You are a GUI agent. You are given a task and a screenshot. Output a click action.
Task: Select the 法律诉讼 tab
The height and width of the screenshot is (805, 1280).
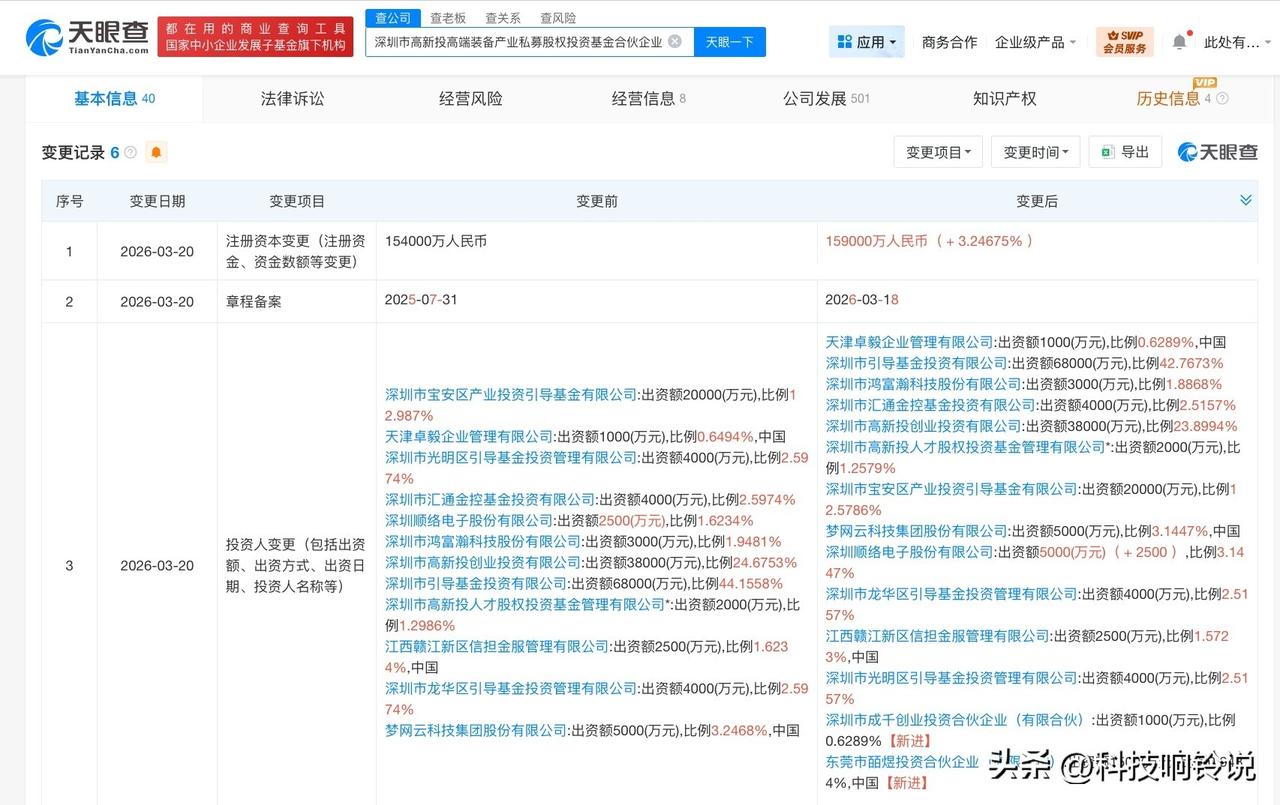[x=292, y=98]
